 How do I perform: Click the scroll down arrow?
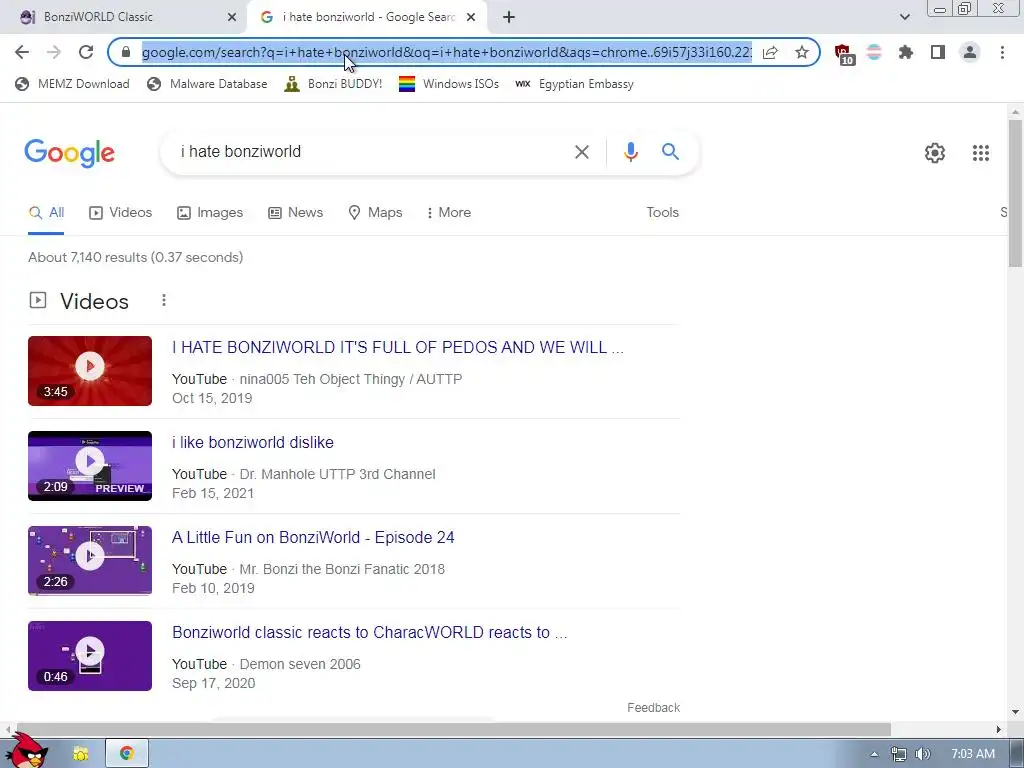[1015, 712]
